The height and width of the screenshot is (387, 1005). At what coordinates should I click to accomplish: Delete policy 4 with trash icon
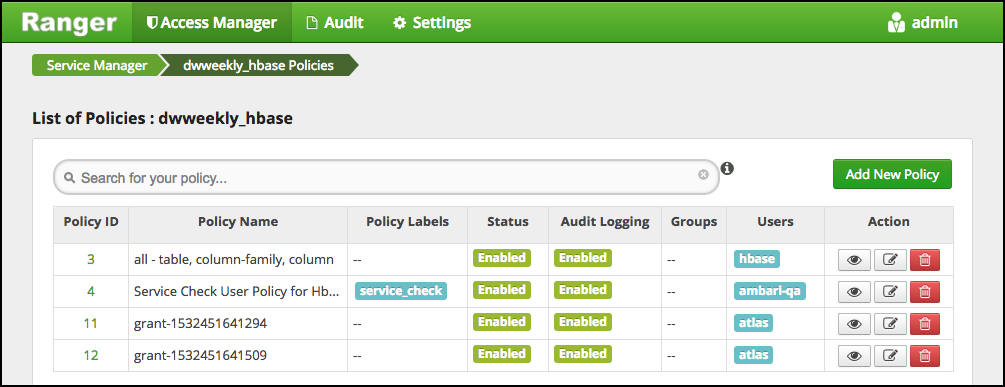(925, 292)
